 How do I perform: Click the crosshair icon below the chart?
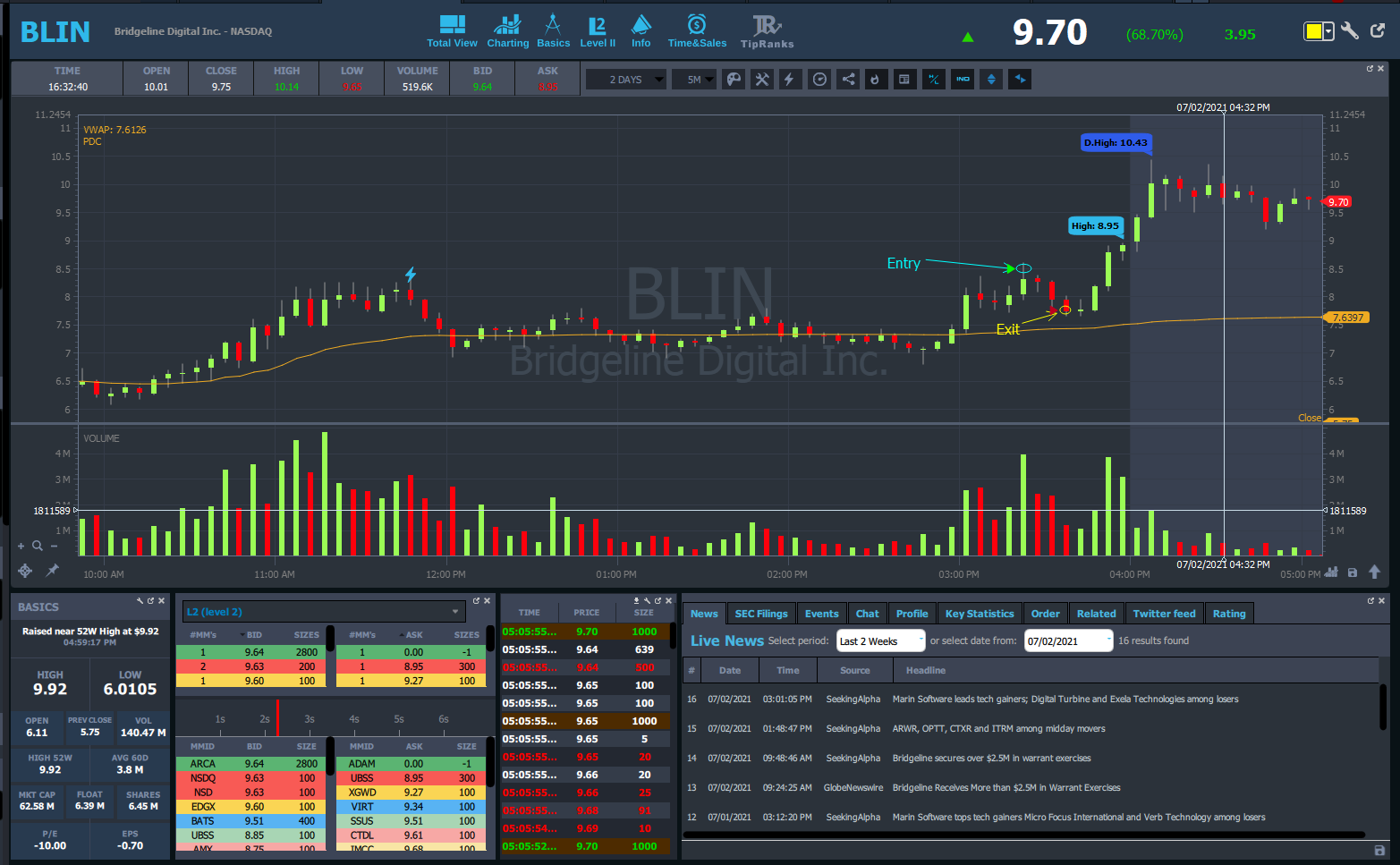point(25,570)
